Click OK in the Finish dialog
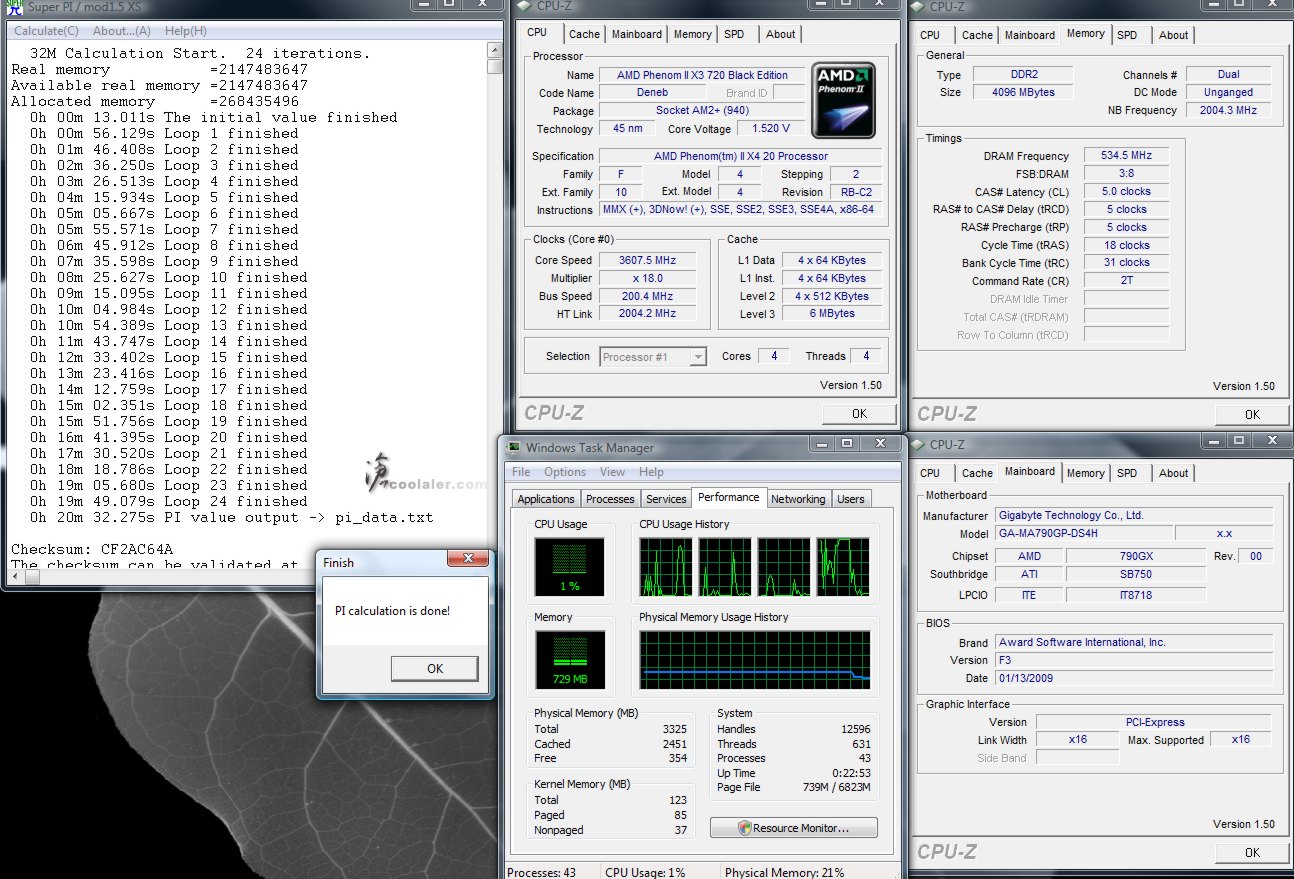 (434, 668)
